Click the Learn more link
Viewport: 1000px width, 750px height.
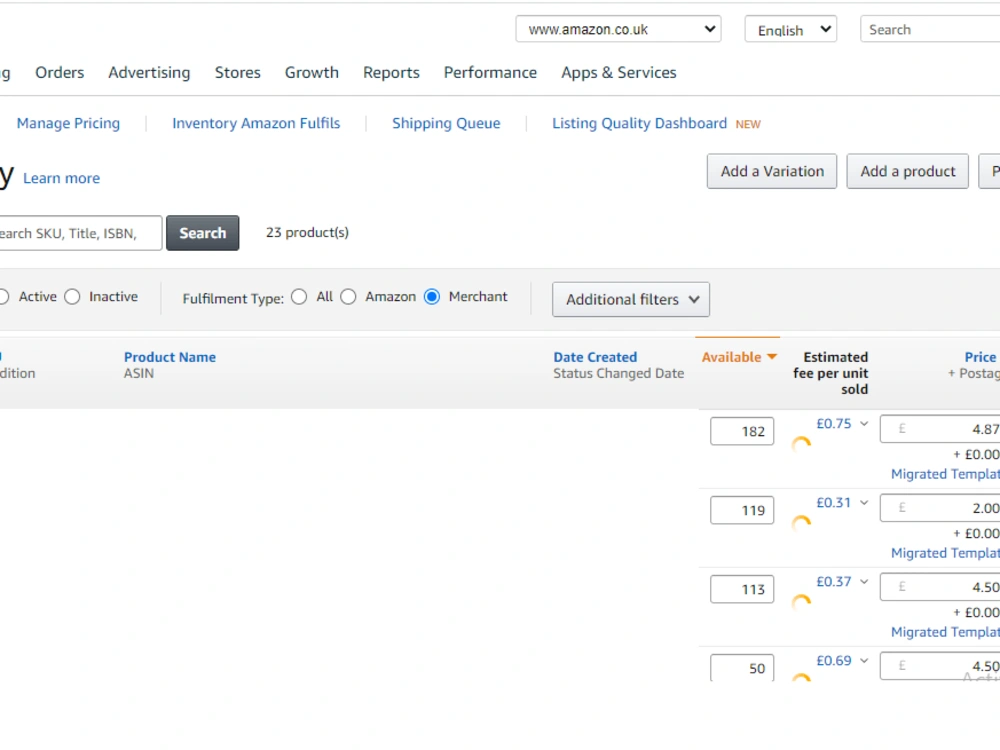click(61, 179)
